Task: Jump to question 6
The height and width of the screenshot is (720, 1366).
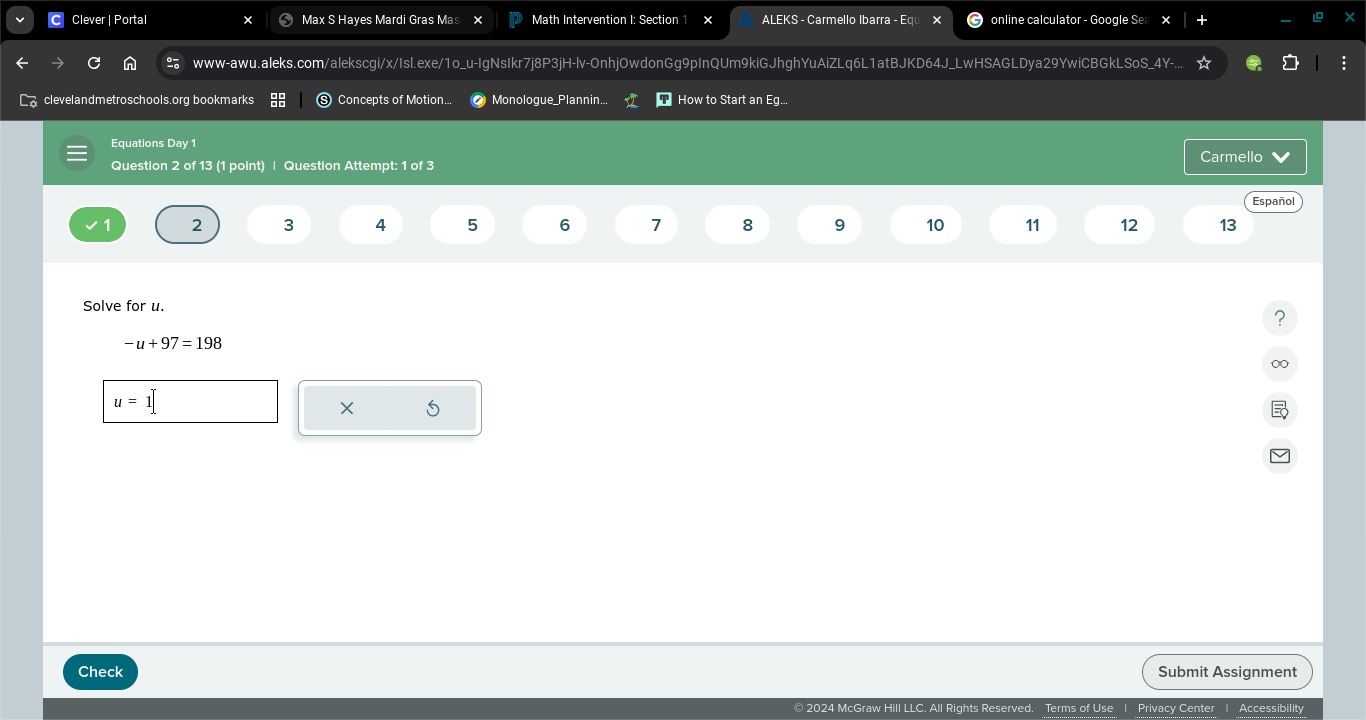Action: click(554, 225)
